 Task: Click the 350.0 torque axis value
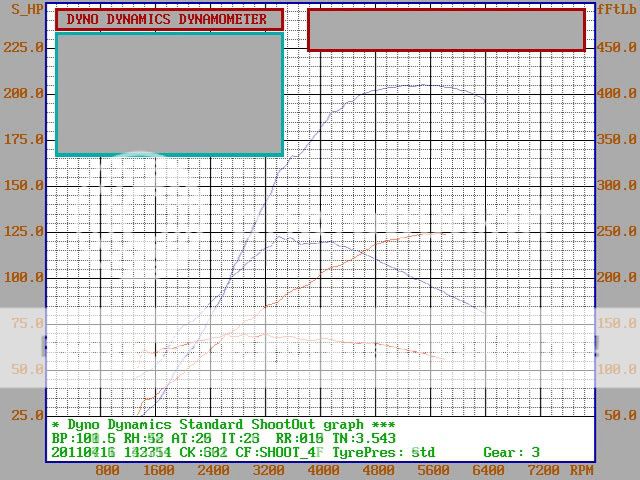pos(617,140)
